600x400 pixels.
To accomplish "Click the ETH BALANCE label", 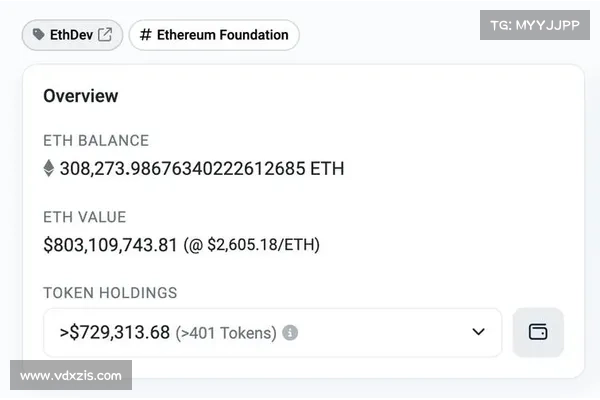I will point(96,141).
